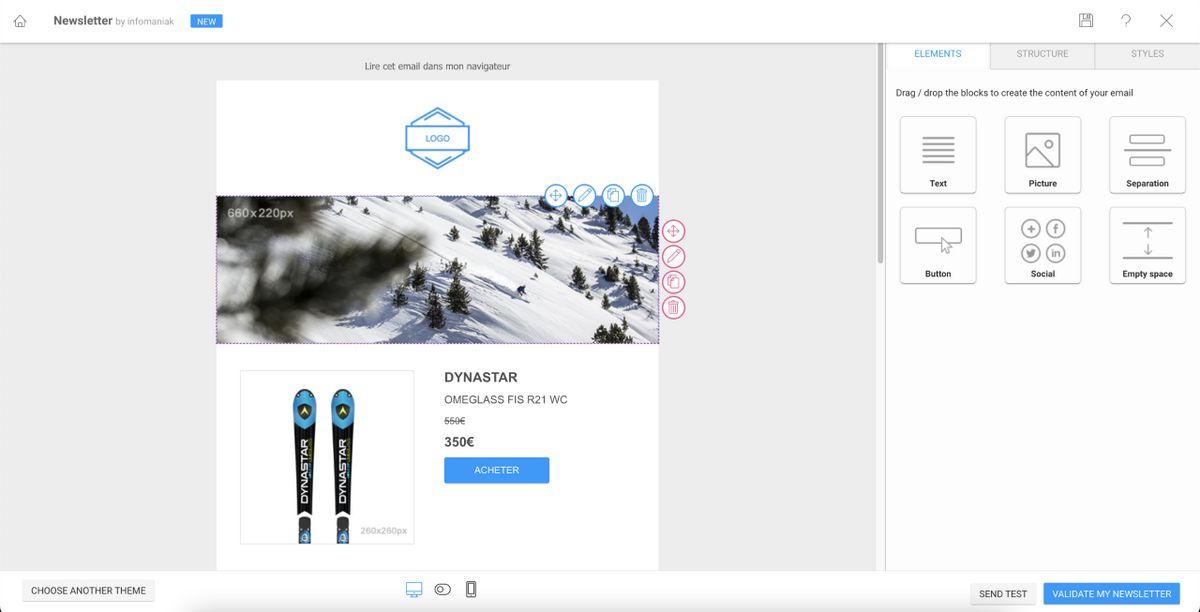The width and height of the screenshot is (1200, 612).
Task: Select the snowy mountain banner image
Action: 437,270
